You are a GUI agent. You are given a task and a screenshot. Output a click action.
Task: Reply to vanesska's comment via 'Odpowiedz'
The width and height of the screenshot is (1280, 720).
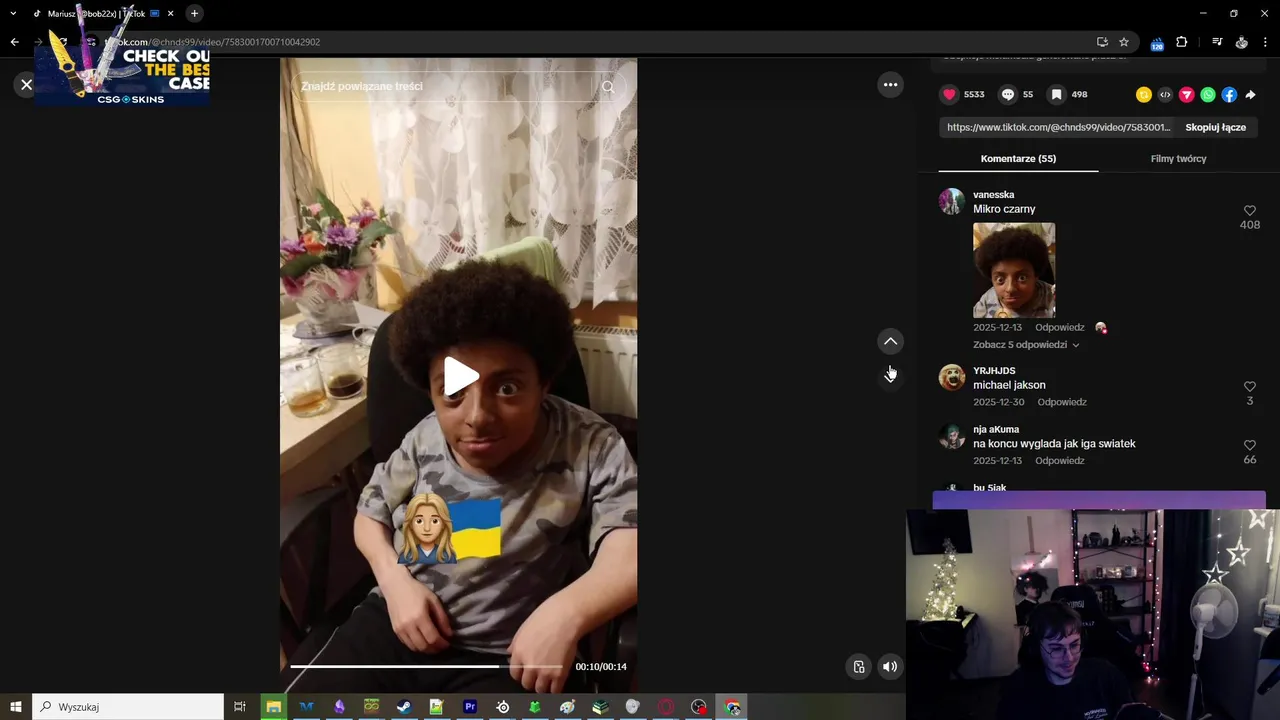pos(1059,328)
